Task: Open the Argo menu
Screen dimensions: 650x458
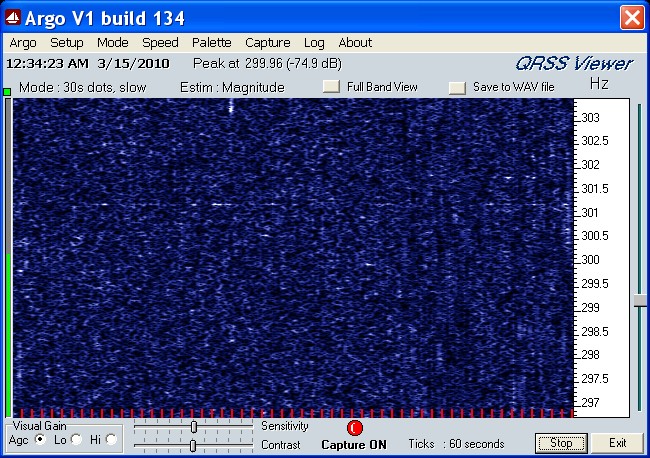Action: pos(23,43)
